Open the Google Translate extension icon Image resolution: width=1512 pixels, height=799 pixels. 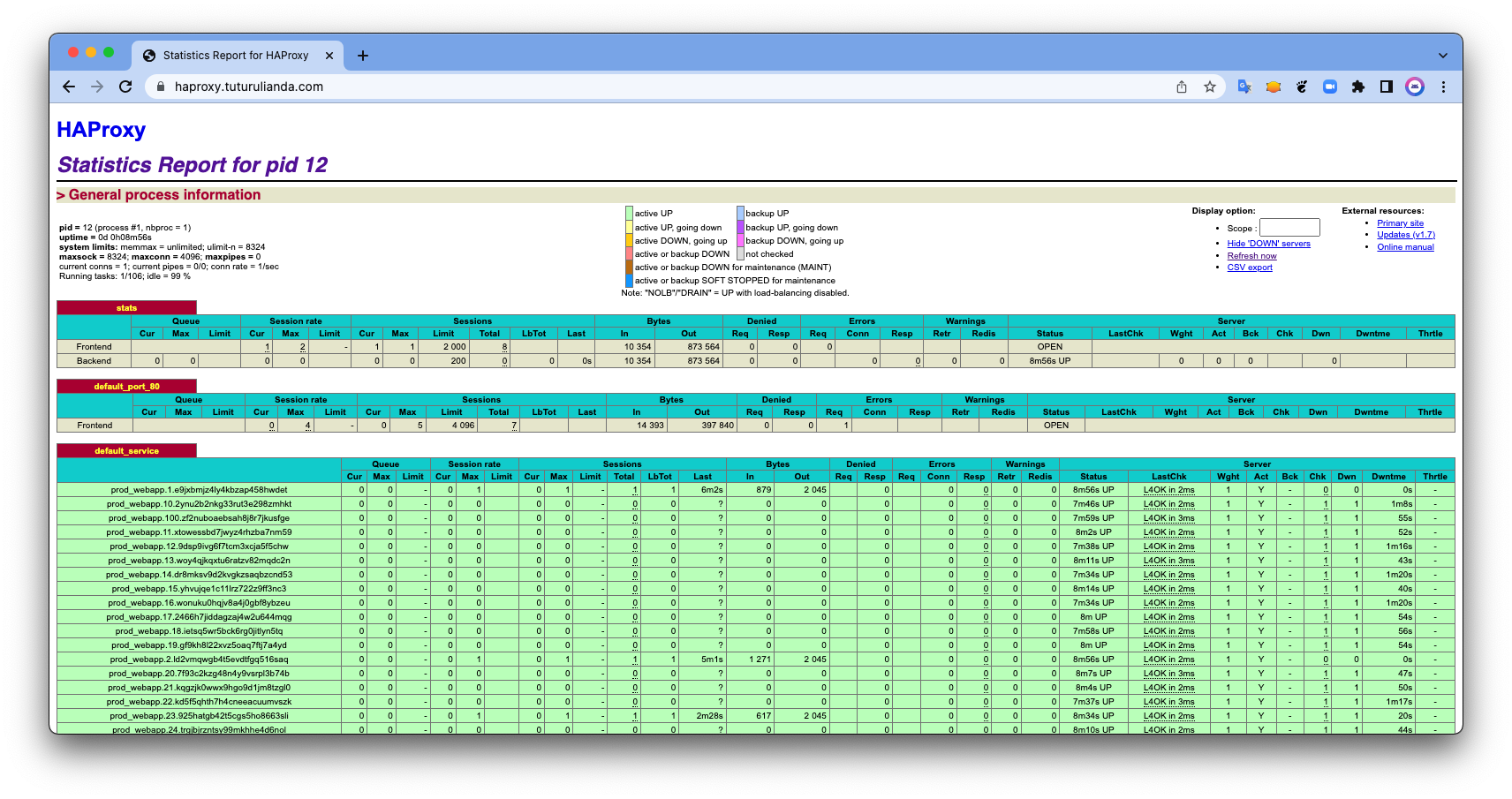(x=1244, y=87)
